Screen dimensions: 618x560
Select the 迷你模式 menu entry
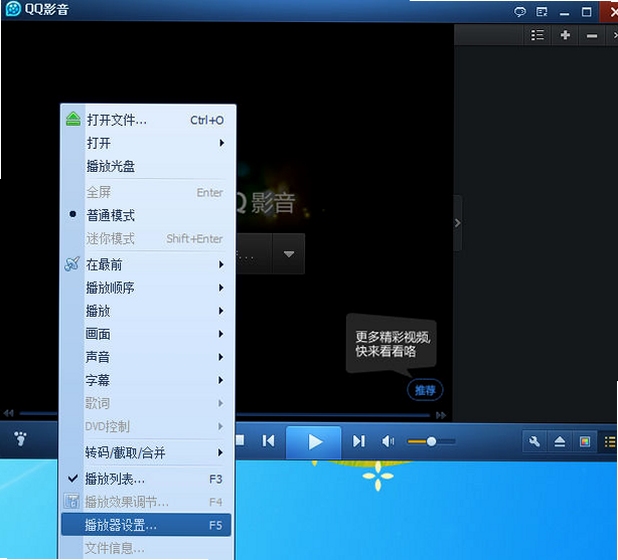click(x=146, y=238)
